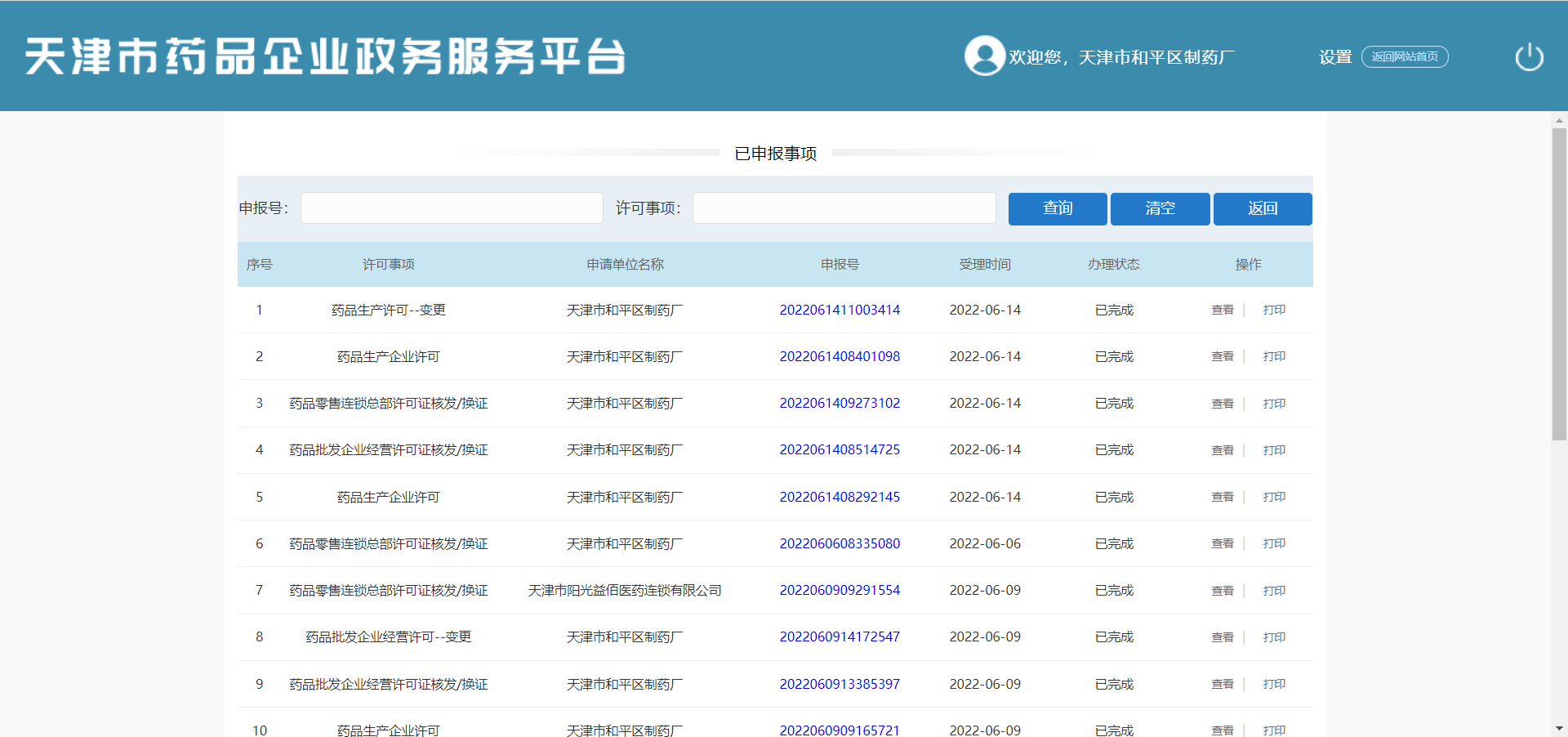
Task: Open application number 2022061408401098
Action: pos(840,357)
